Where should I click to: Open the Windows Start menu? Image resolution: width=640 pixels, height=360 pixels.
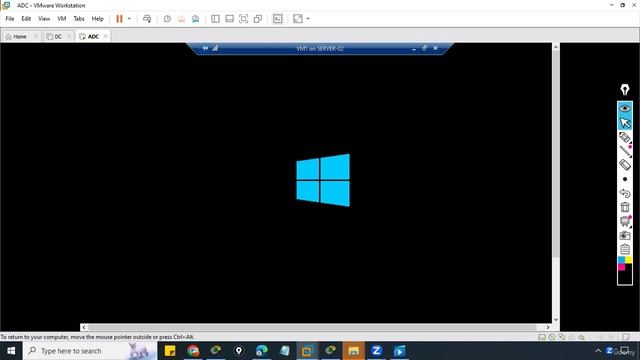11,351
